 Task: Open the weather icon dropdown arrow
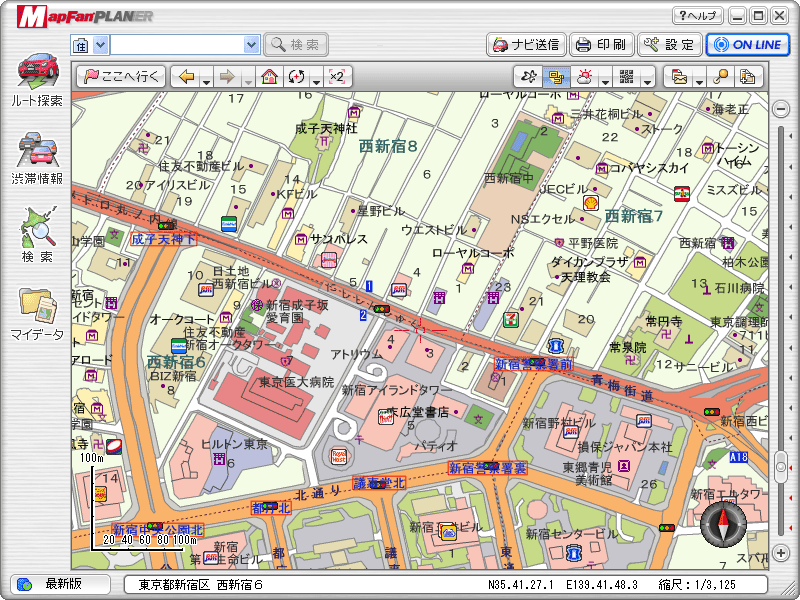click(606, 81)
